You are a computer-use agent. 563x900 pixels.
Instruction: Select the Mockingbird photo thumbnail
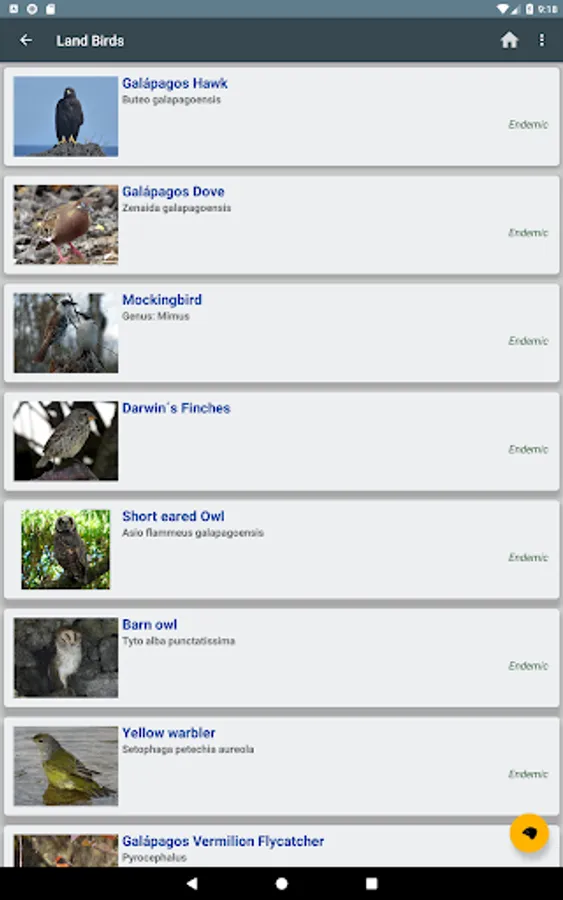pos(66,333)
